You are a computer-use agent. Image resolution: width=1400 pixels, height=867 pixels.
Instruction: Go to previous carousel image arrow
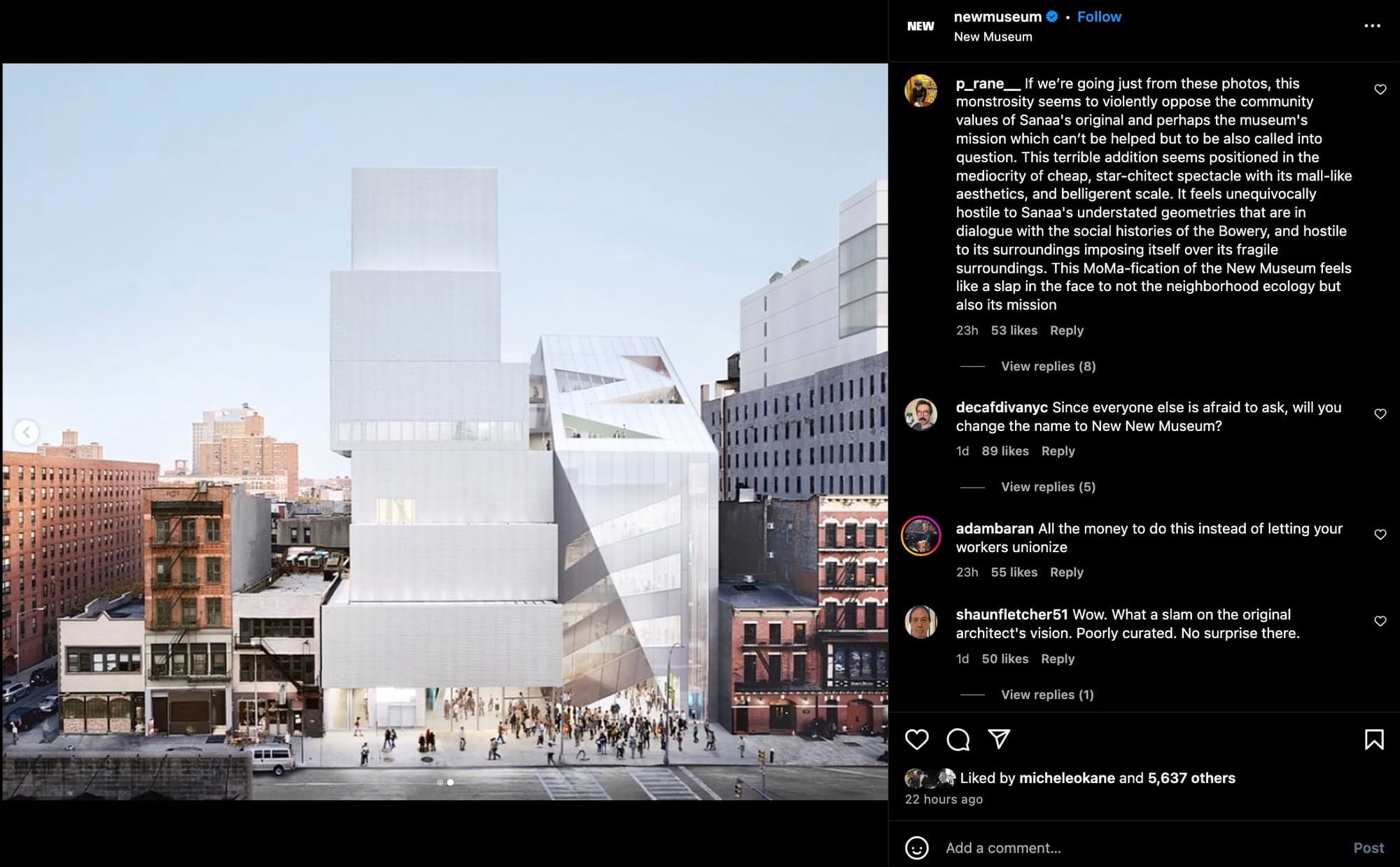27,432
